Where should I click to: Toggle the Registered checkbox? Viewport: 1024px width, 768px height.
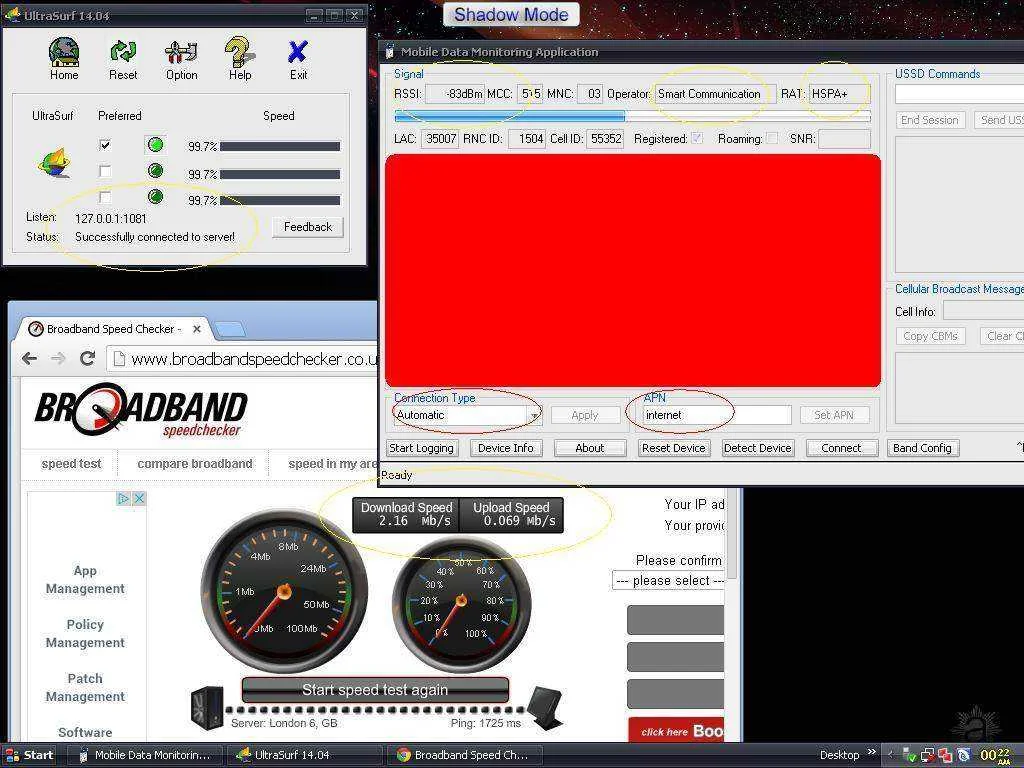click(x=697, y=138)
